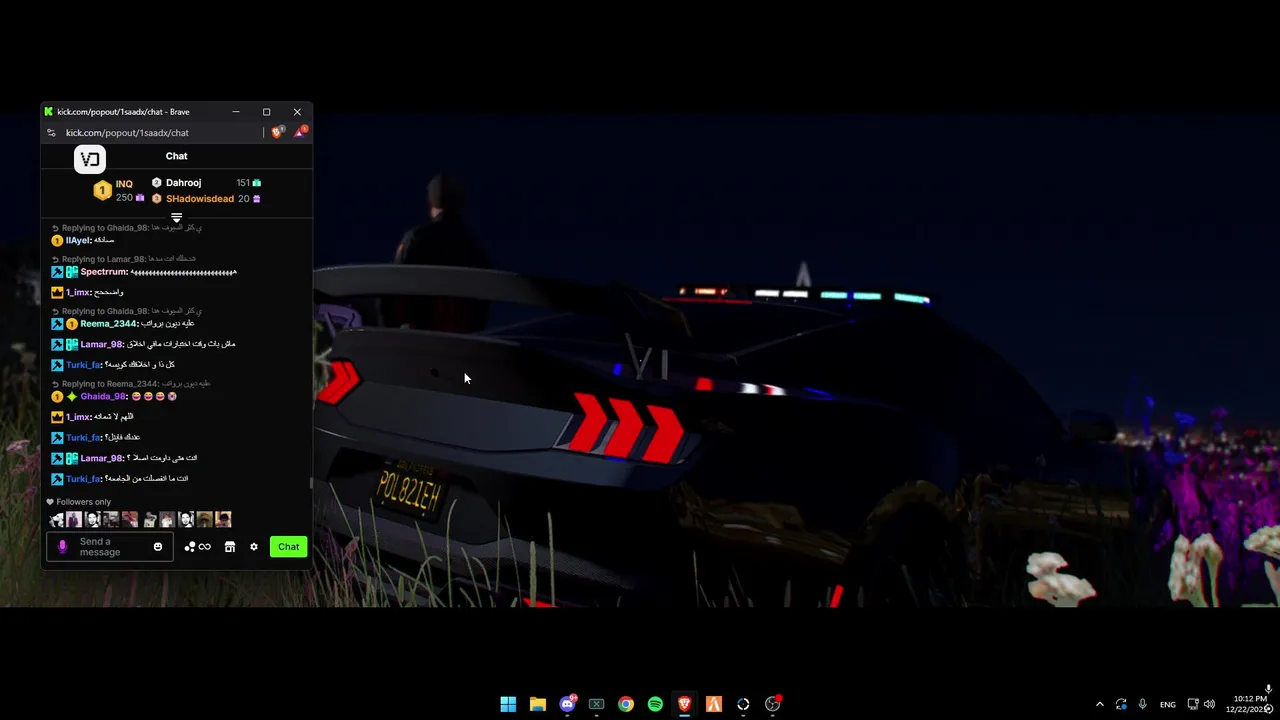Select gifter Dahrooj in the leaderboard
Viewport: 1280px width, 720px height.
tap(183, 183)
